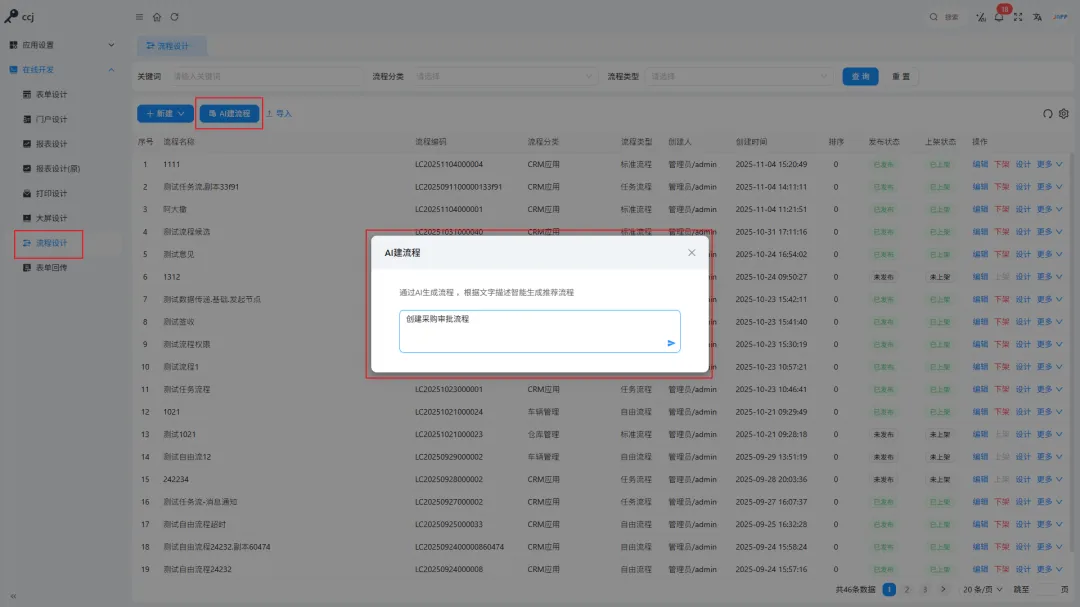The image size is (1080, 607).
Task: Click the 创建时间 column header
Action: (x=751, y=142)
